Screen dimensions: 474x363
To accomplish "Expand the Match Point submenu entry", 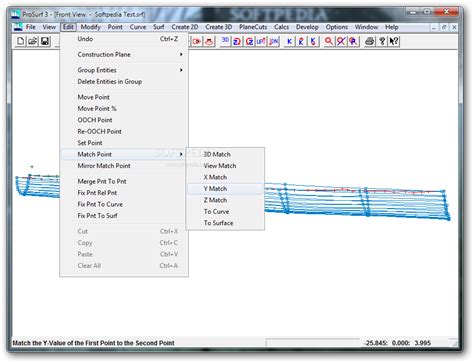I will [x=124, y=154].
